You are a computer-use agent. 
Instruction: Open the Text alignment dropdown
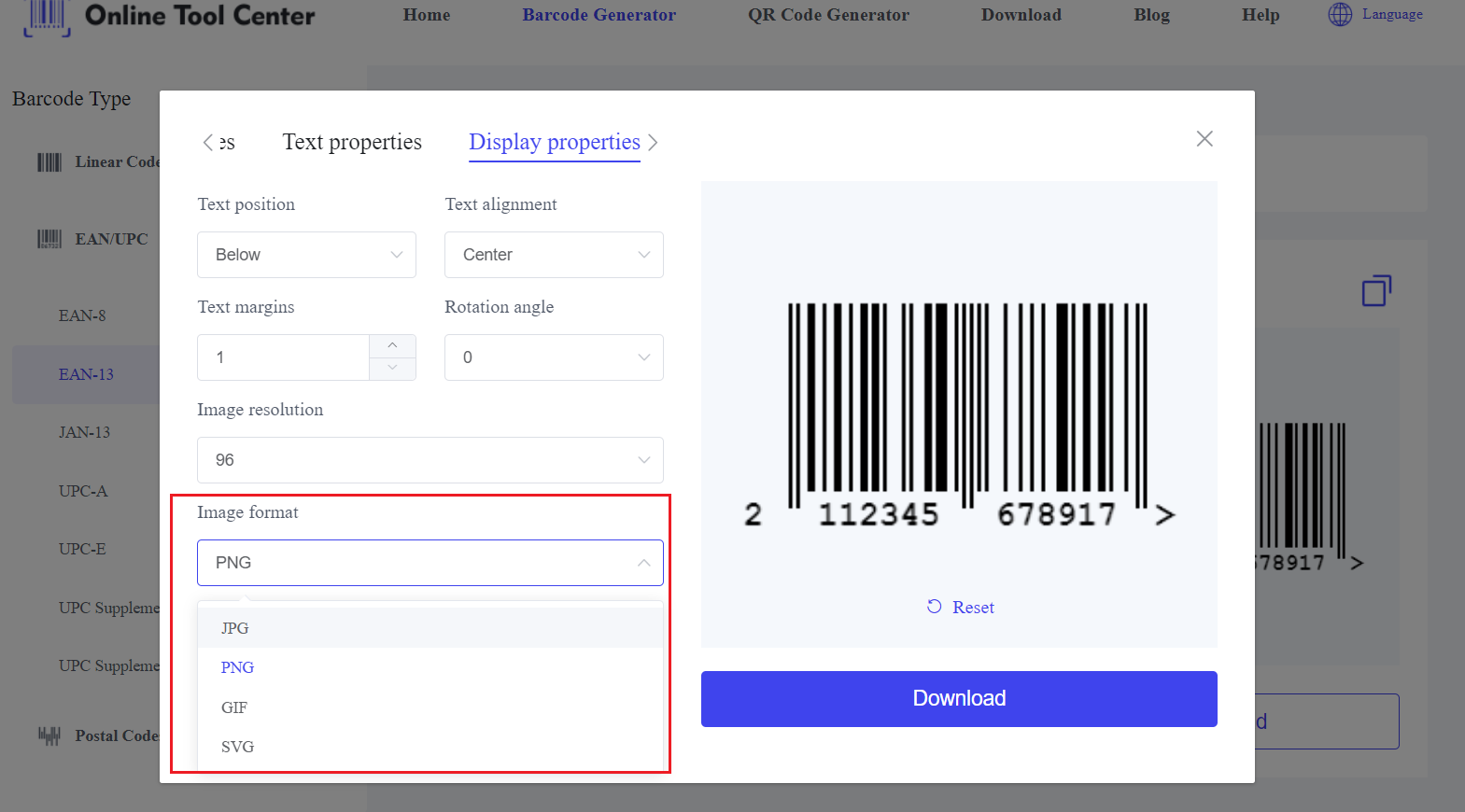pyautogui.click(x=554, y=255)
